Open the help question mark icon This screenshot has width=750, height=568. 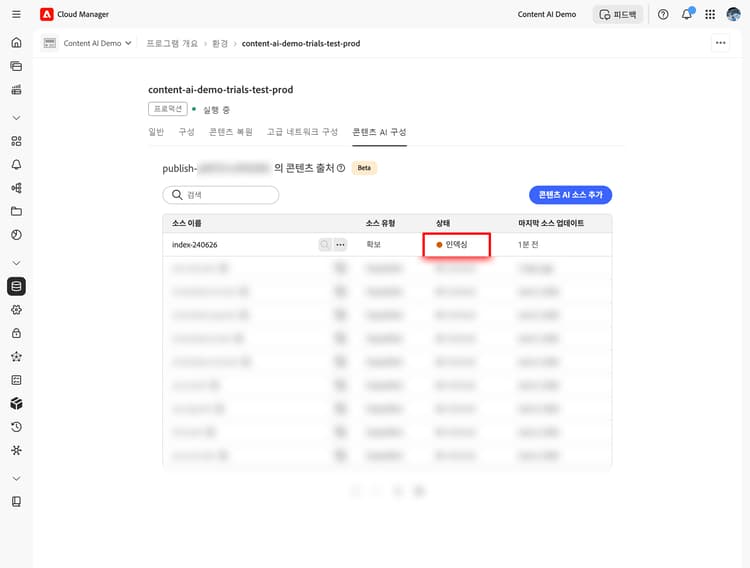pyautogui.click(x=663, y=14)
